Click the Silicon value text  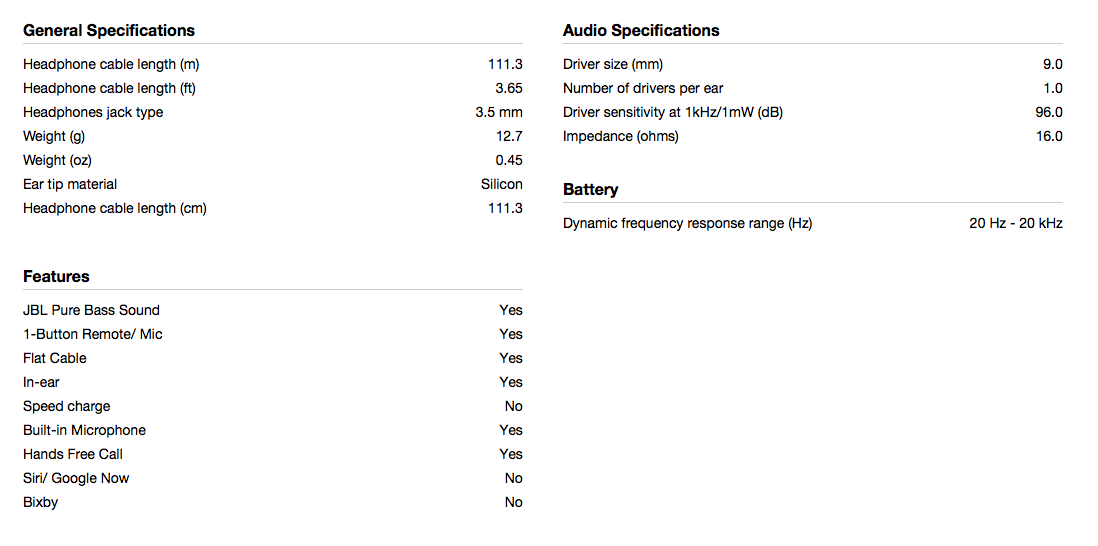pyautogui.click(x=501, y=184)
